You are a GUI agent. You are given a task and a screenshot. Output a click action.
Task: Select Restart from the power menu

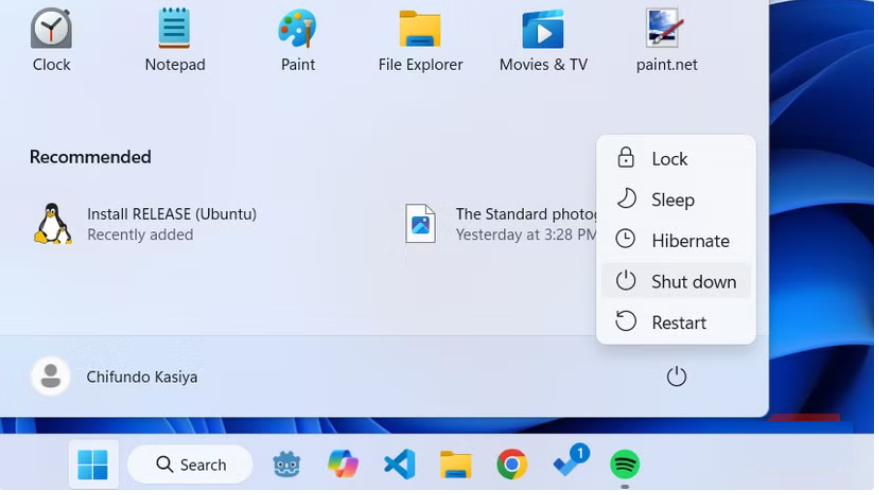click(x=676, y=323)
